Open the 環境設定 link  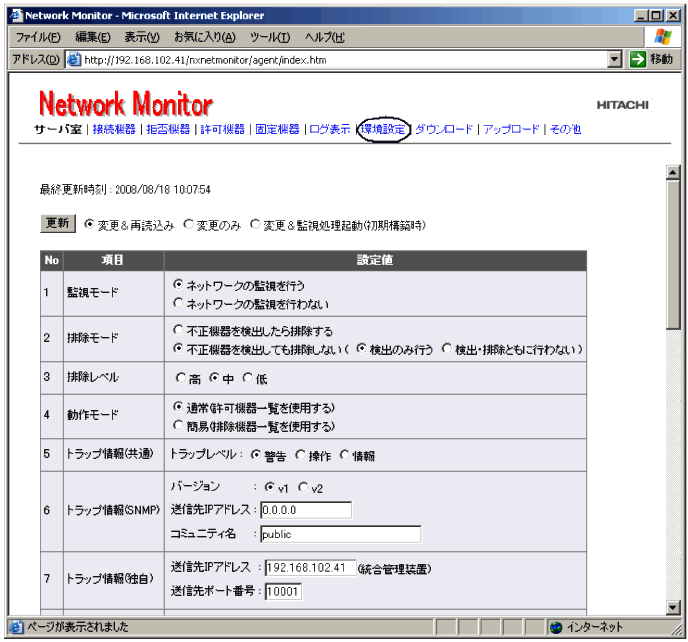[383, 129]
